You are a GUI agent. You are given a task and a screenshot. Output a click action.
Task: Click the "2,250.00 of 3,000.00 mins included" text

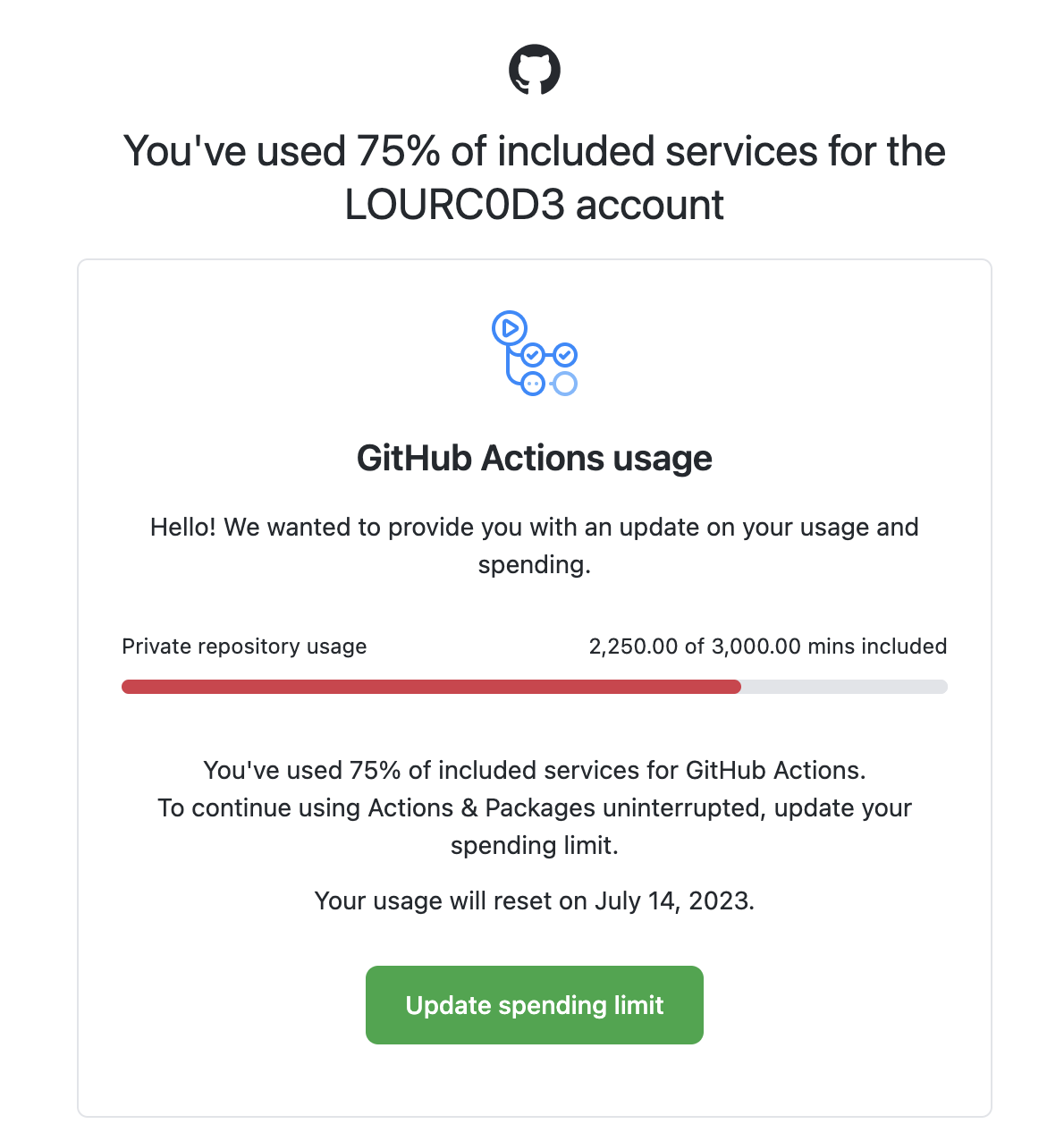767,647
